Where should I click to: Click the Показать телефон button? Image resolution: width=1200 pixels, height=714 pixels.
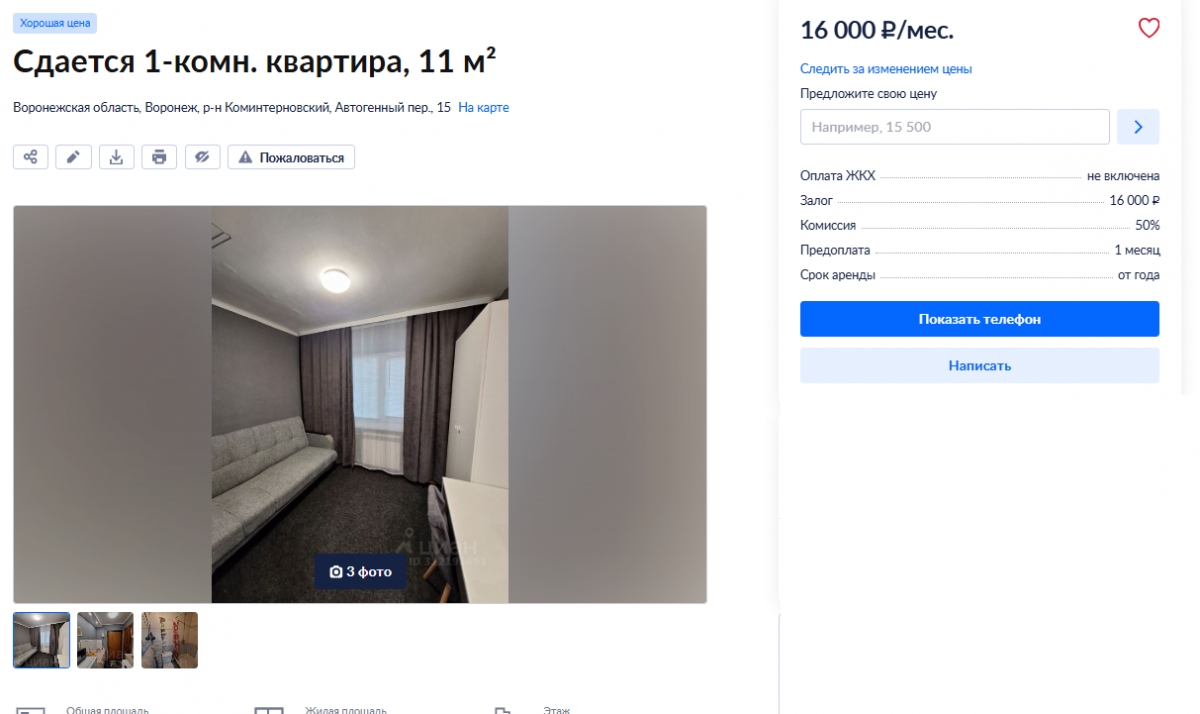click(x=979, y=319)
